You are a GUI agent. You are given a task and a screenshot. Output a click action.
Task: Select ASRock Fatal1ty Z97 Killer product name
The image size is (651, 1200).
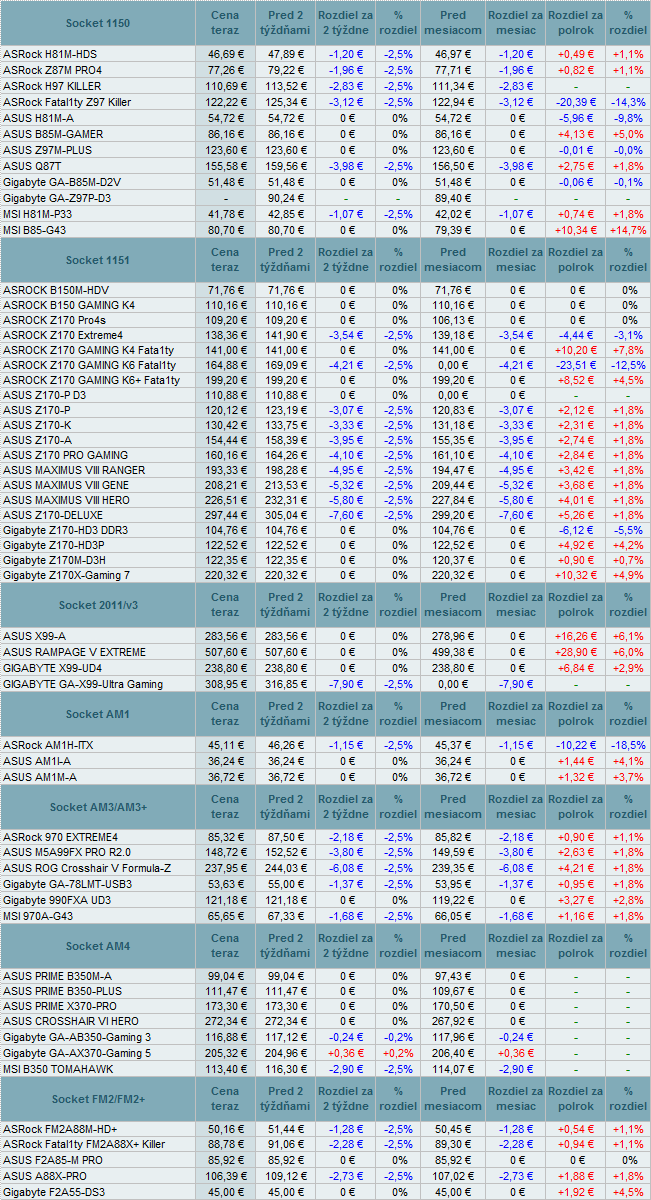click(x=67, y=102)
